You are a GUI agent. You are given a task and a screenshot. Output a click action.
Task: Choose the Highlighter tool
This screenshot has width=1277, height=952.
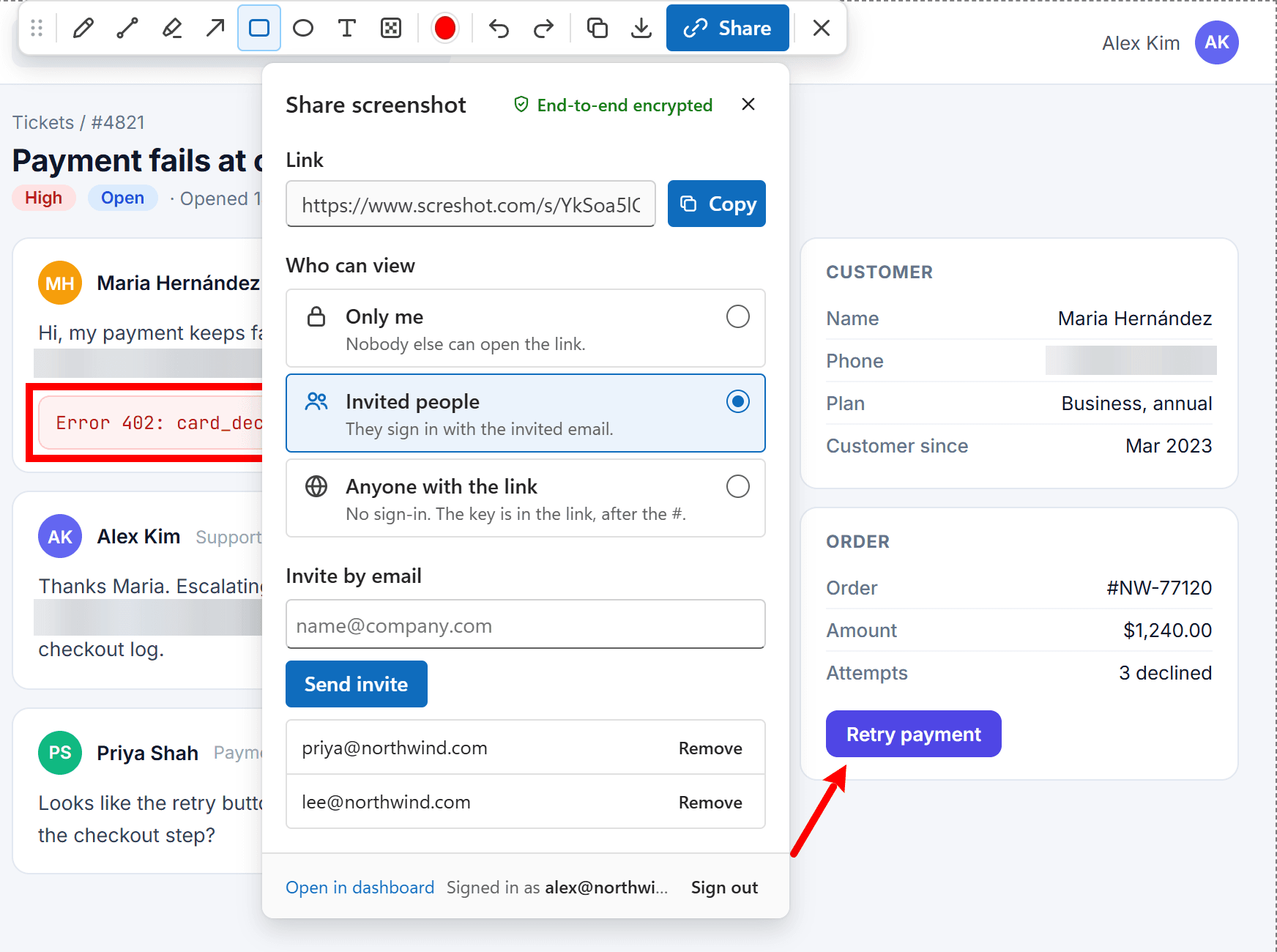(x=171, y=28)
